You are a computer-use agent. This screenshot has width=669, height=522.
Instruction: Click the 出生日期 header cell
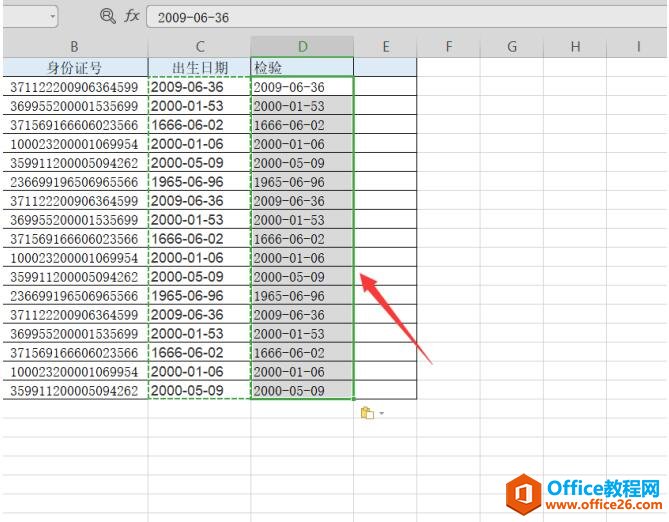[200, 67]
